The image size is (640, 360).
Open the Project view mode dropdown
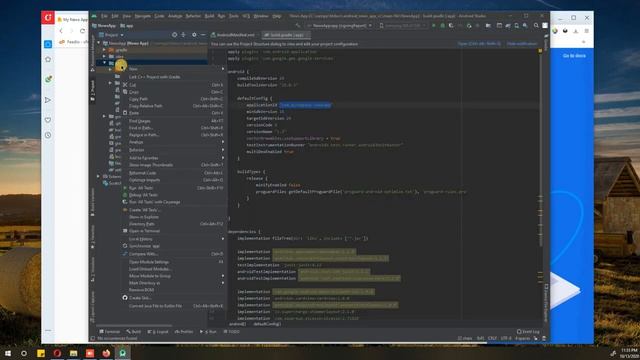[x=111, y=35]
